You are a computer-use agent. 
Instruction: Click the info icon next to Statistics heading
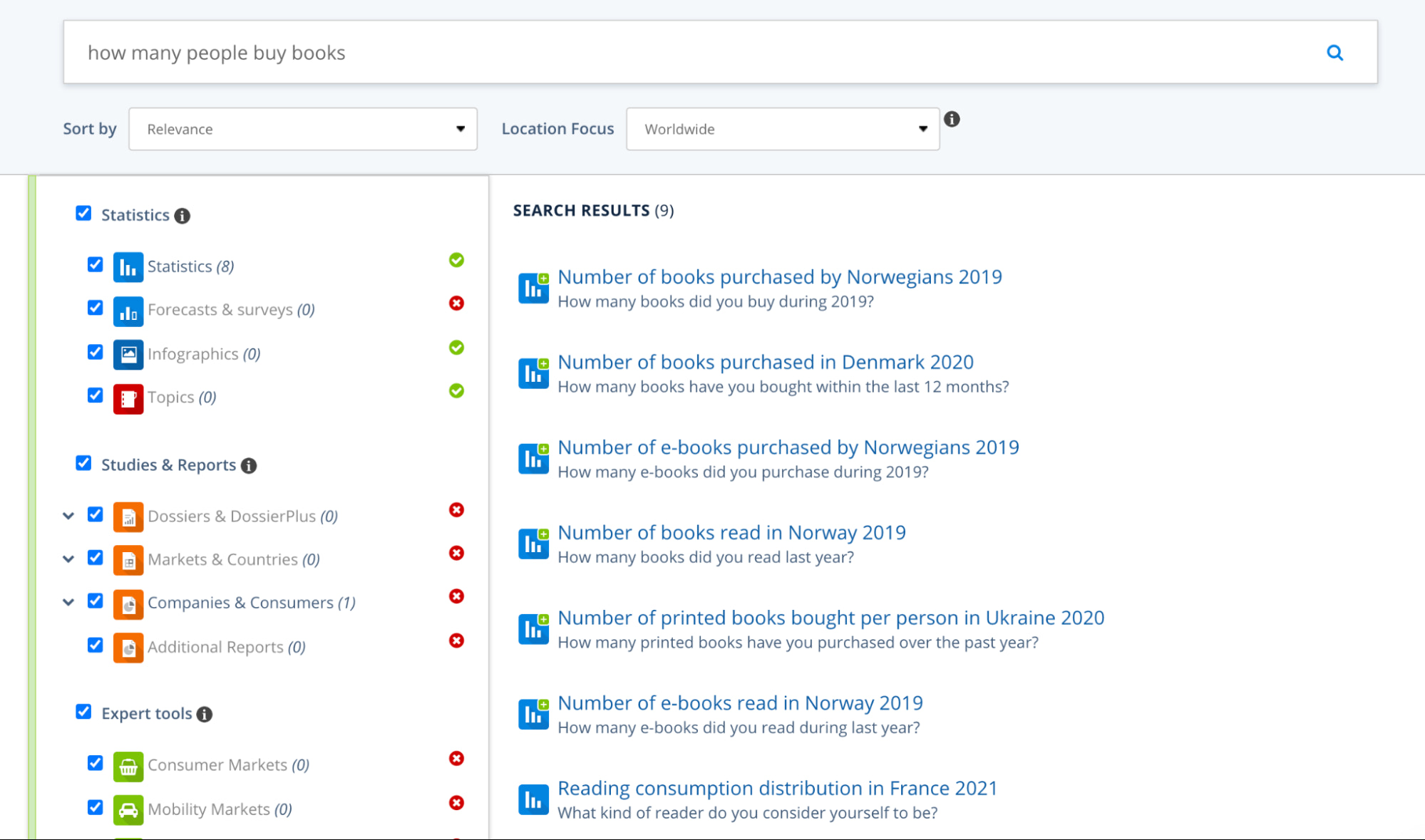point(182,215)
